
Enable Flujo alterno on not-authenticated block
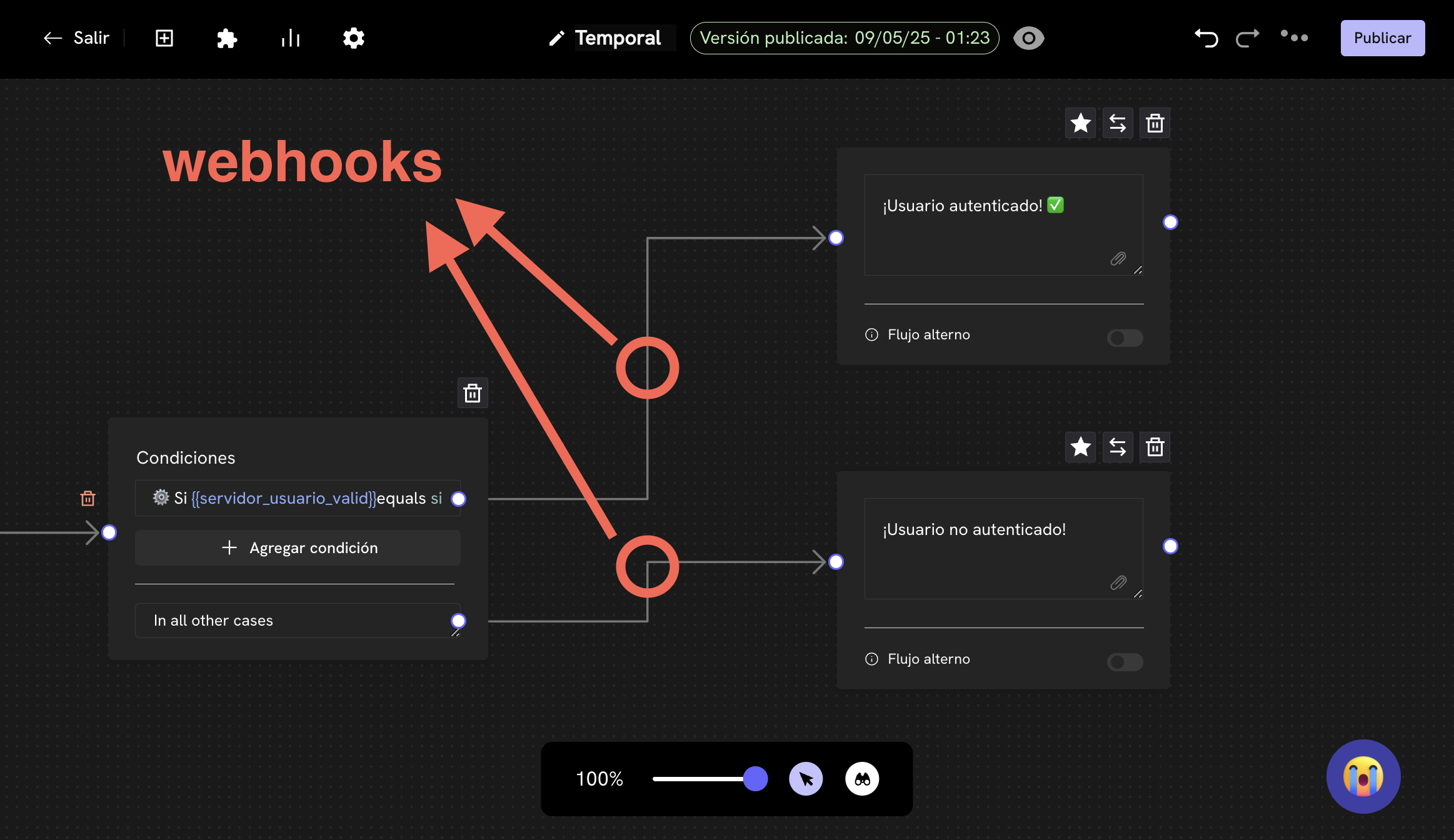pyautogui.click(x=1125, y=662)
